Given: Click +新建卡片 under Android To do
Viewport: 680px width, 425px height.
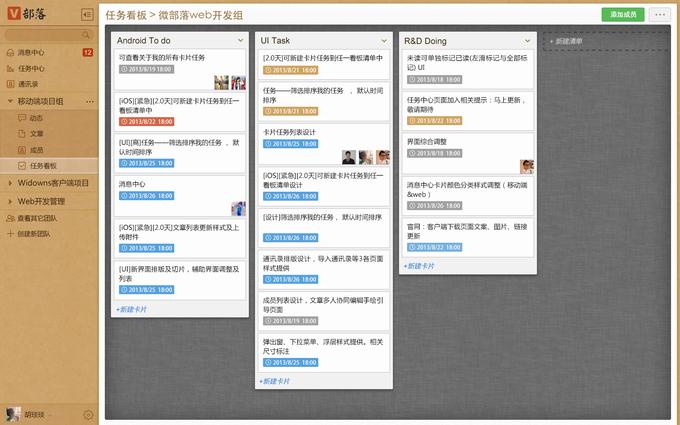Looking at the screenshot, I should coord(132,309).
